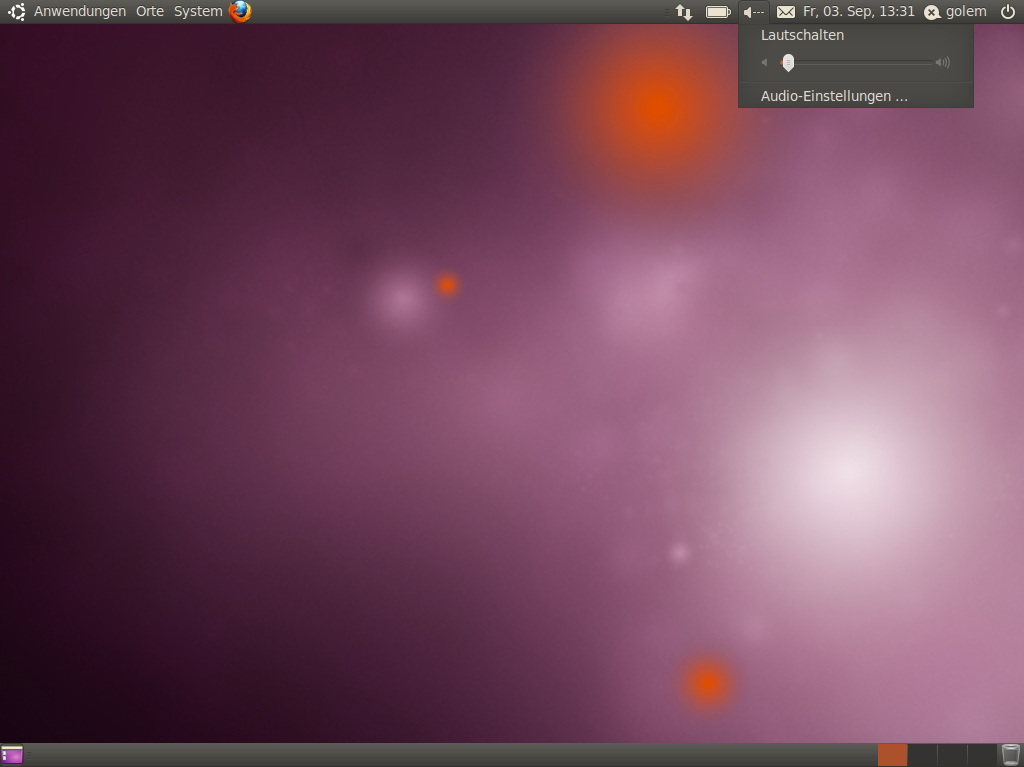Launch Firefox from the top panel
The height and width of the screenshot is (767, 1024).
pyautogui.click(x=240, y=12)
